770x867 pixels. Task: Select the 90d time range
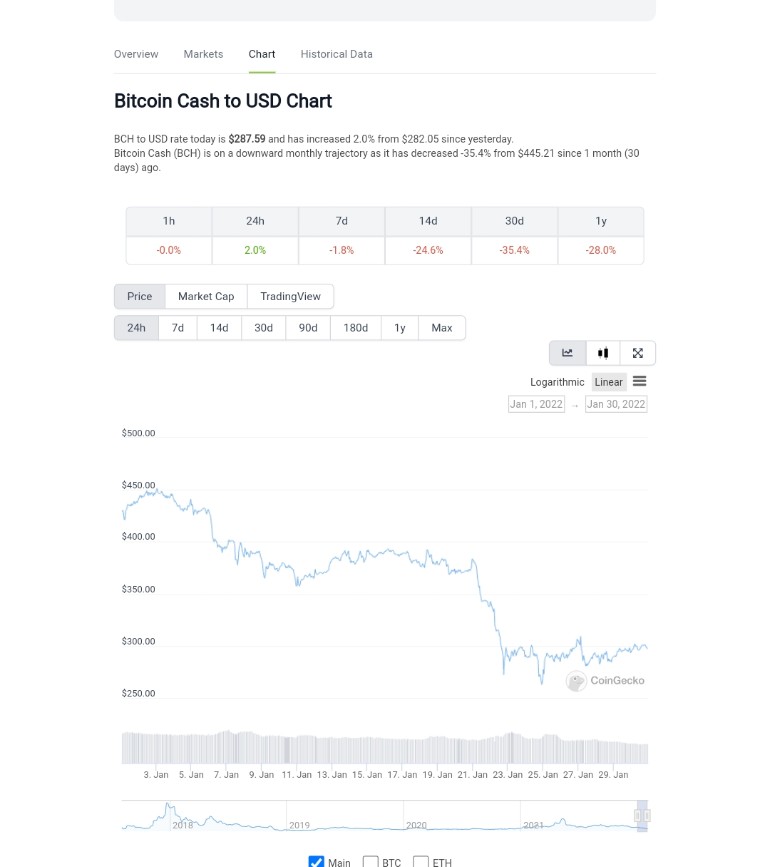coord(308,328)
